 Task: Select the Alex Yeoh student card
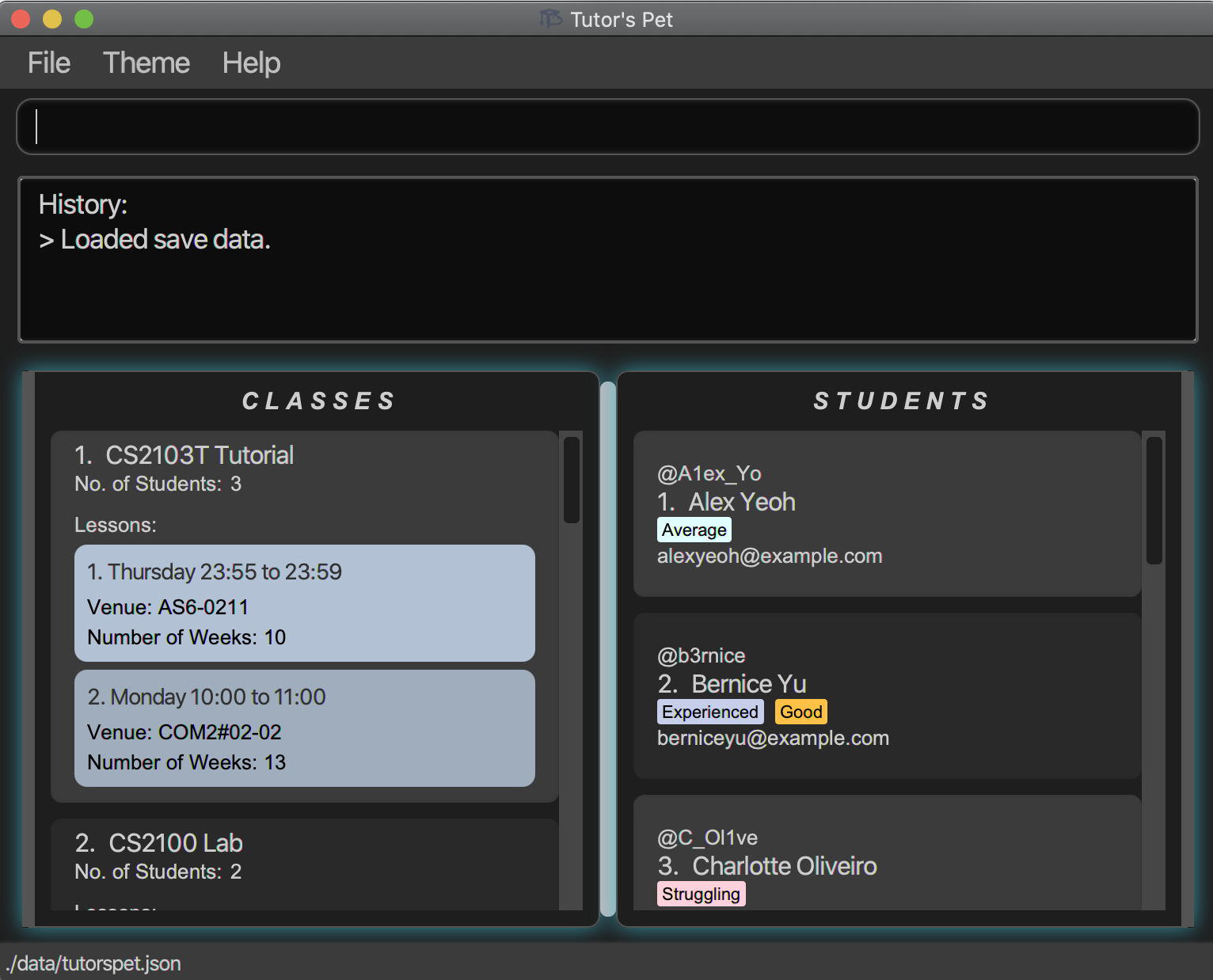pyautogui.click(x=887, y=514)
